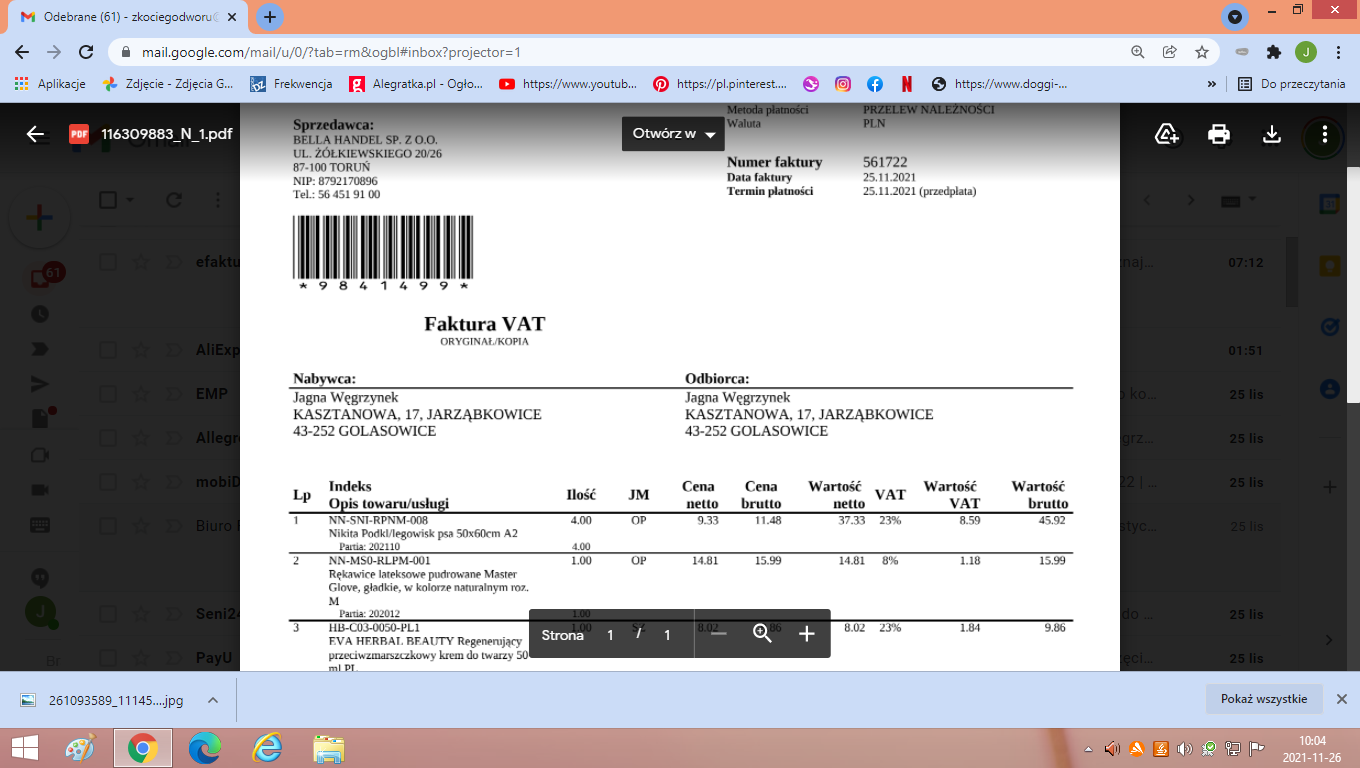
Task: Add the PDF to Google Drive
Action: (1167, 134)
